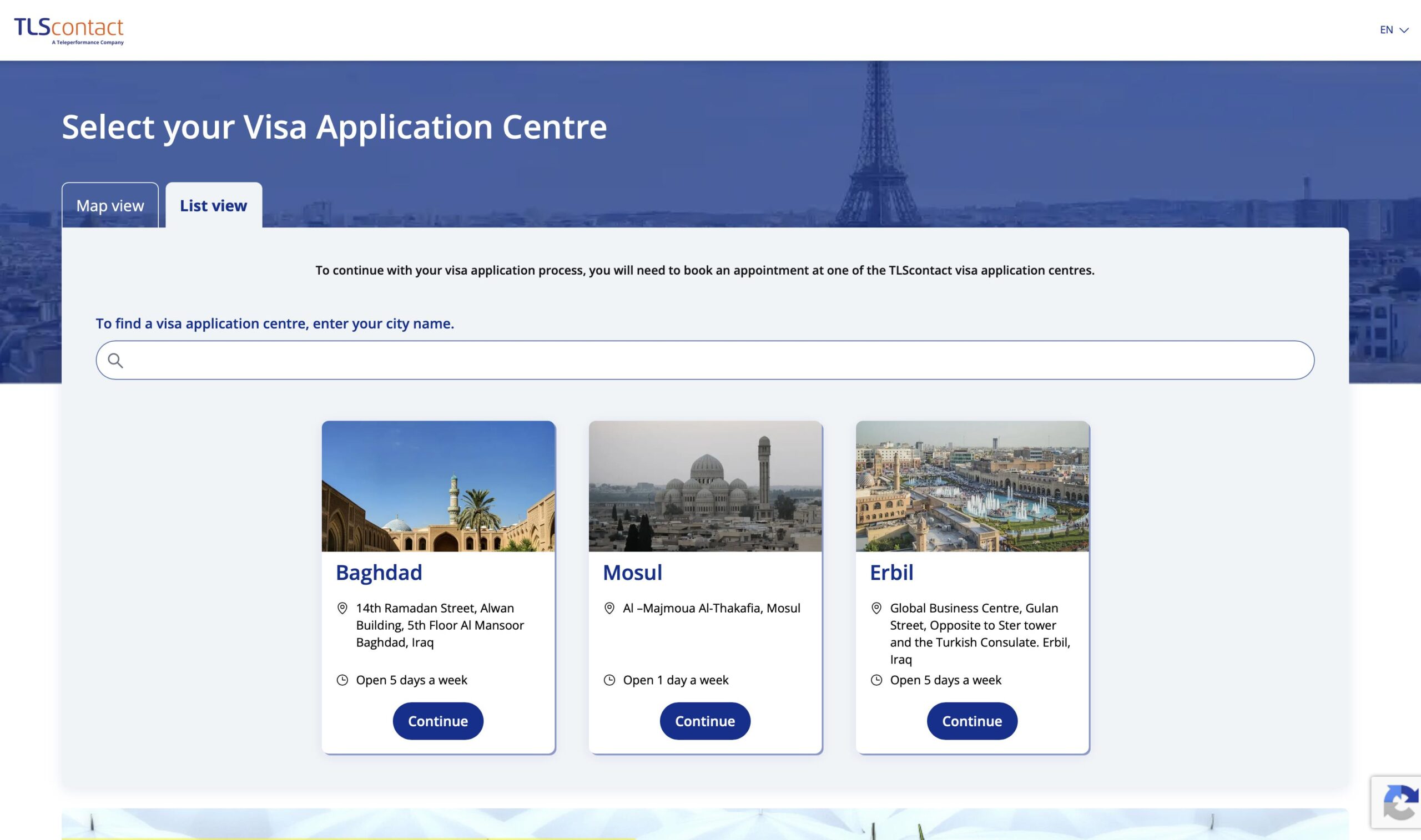1421x840 pixels.
Task: Click the Erbil heading
Action: (891, 572)
